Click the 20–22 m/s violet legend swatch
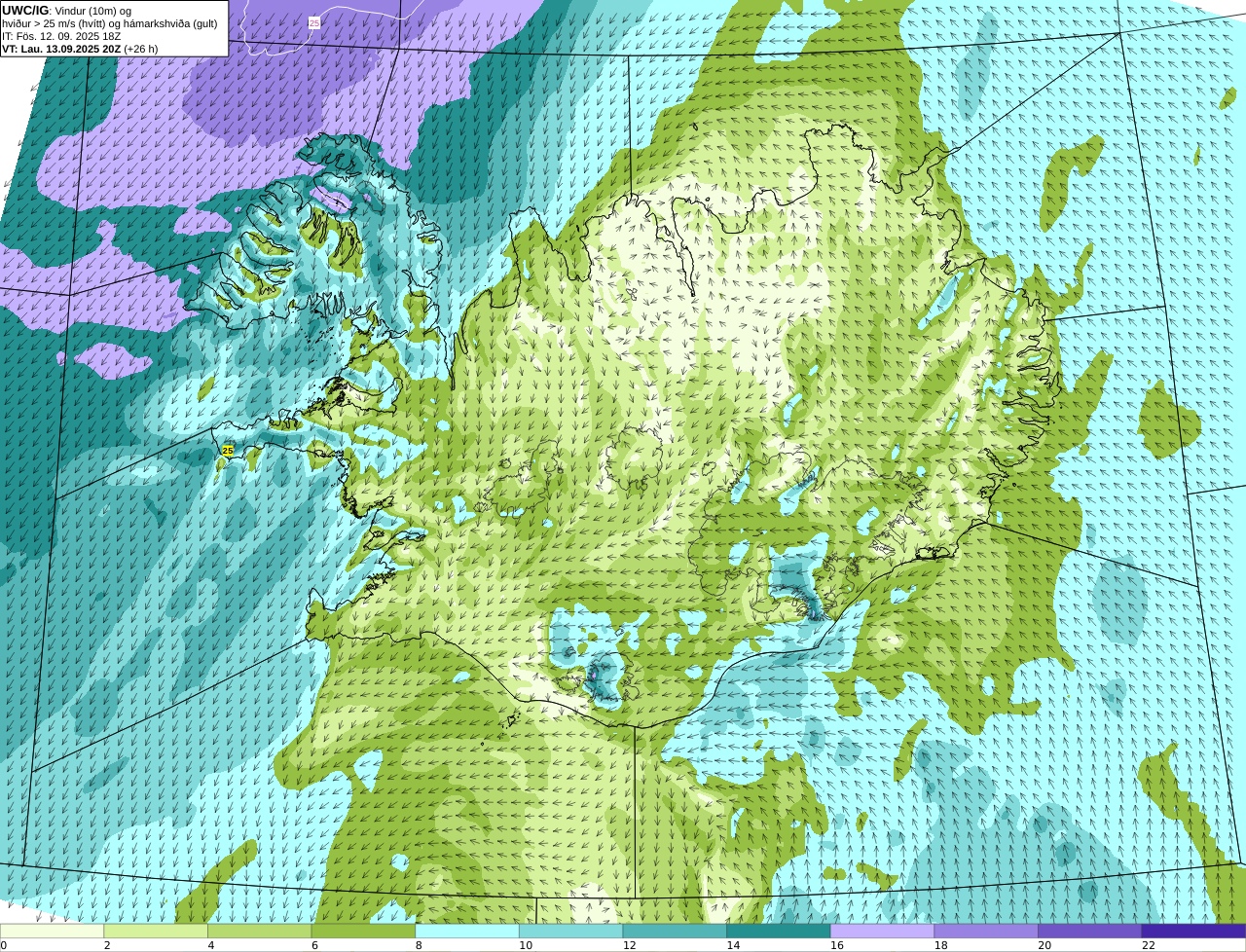The height and width of the screenshot is (952, 1246). (1090, 931)
